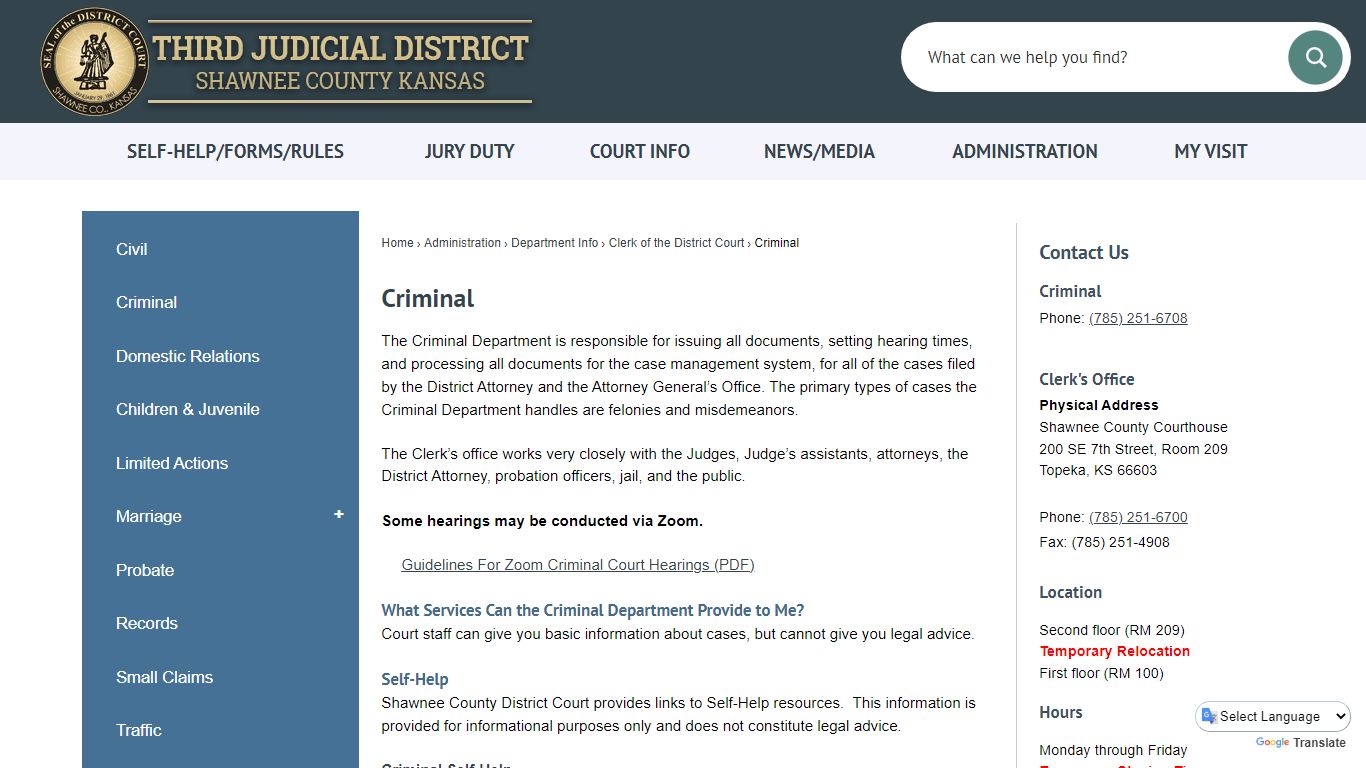Click the 'Criminal' page title

coord(427,298)
